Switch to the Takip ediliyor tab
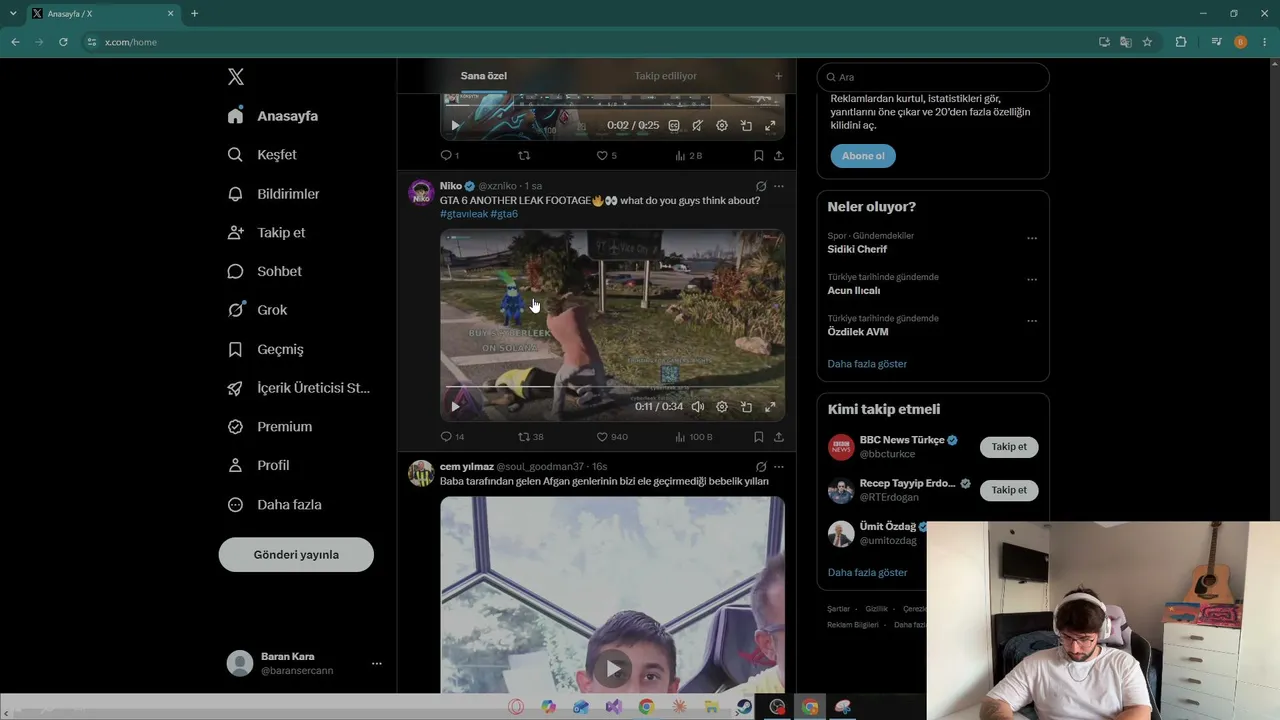 pos(665,76)
